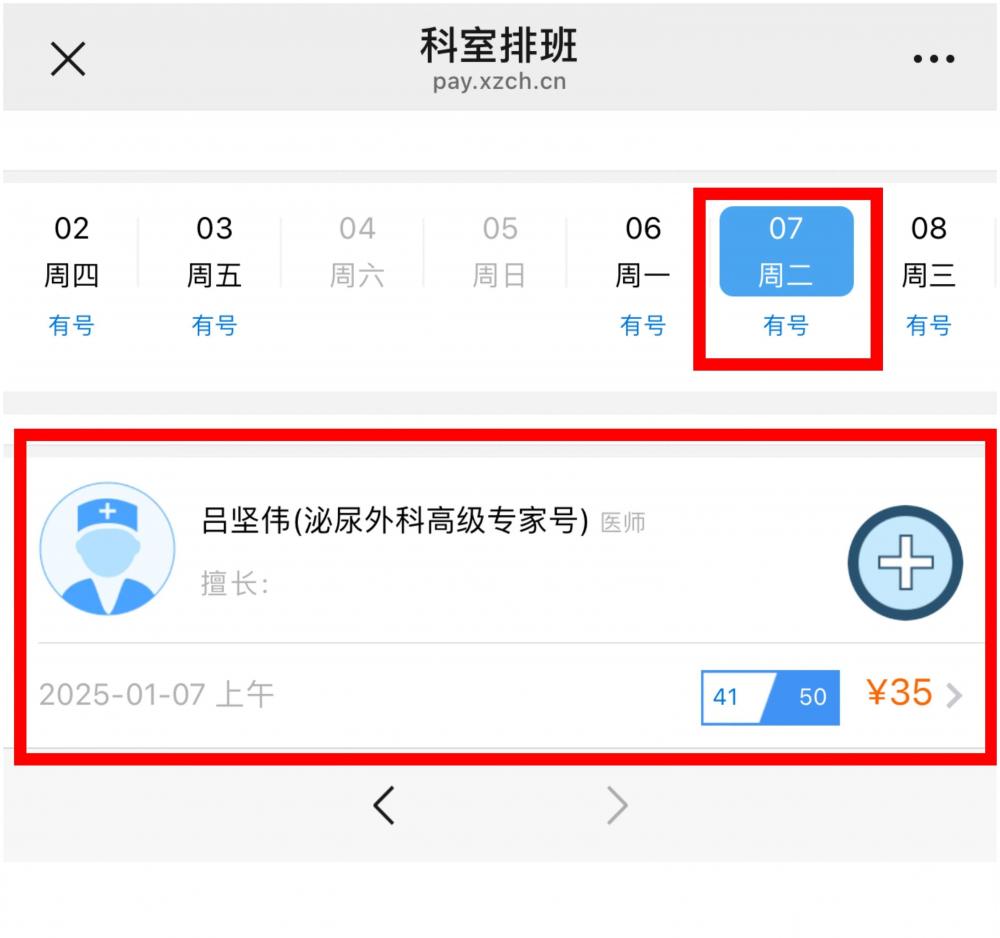Select date 06 周一
Image resolution: width=1000 pixels, height=938 pixels.
643,252
